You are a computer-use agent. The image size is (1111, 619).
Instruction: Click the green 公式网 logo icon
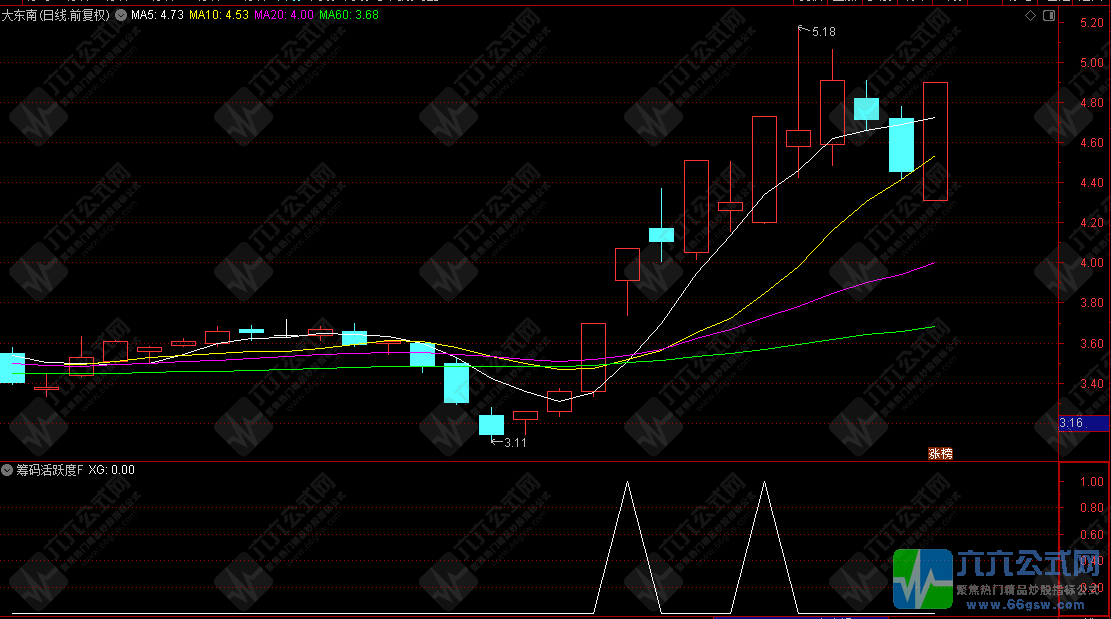coord(922,578)
